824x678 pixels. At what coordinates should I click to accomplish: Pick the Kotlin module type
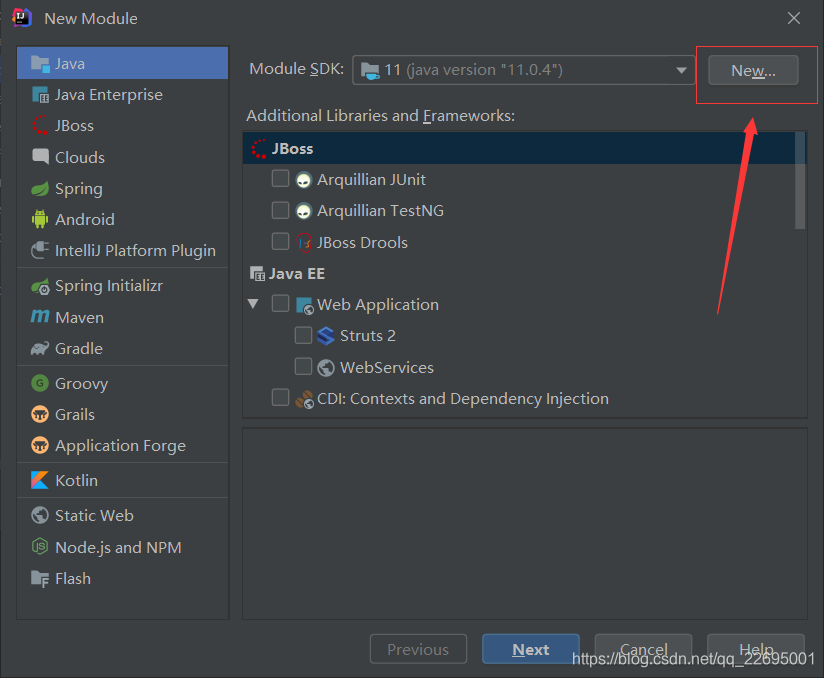[122, 480]
